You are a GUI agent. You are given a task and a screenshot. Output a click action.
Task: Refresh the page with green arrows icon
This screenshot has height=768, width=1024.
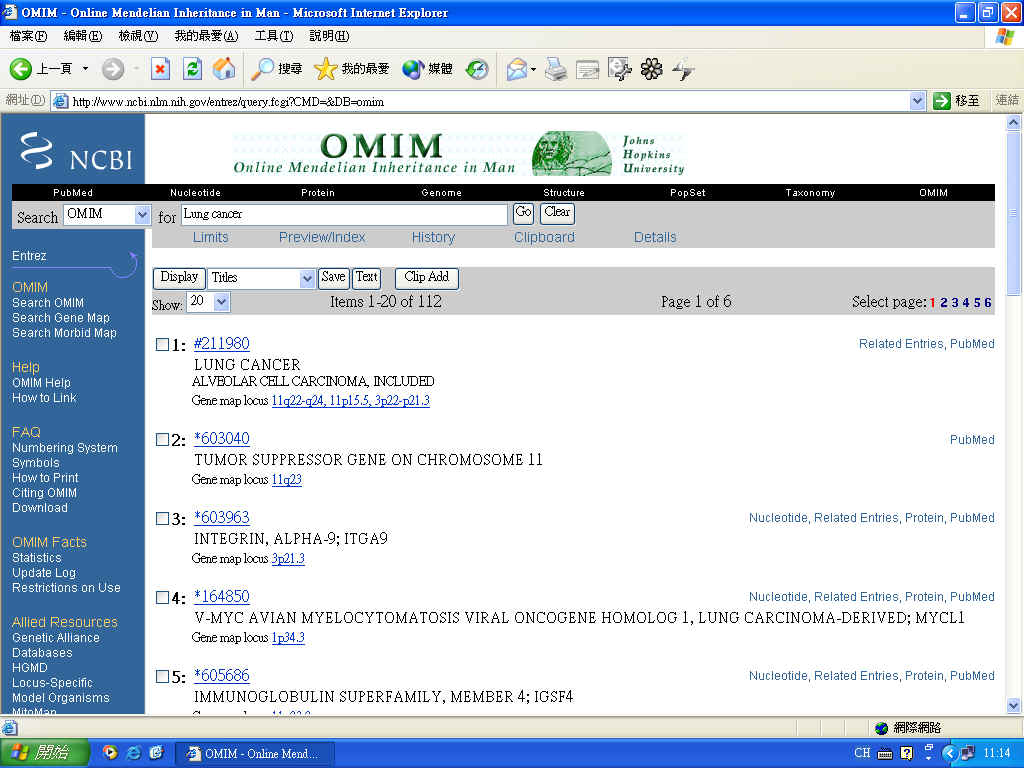[x=192, y=69]
